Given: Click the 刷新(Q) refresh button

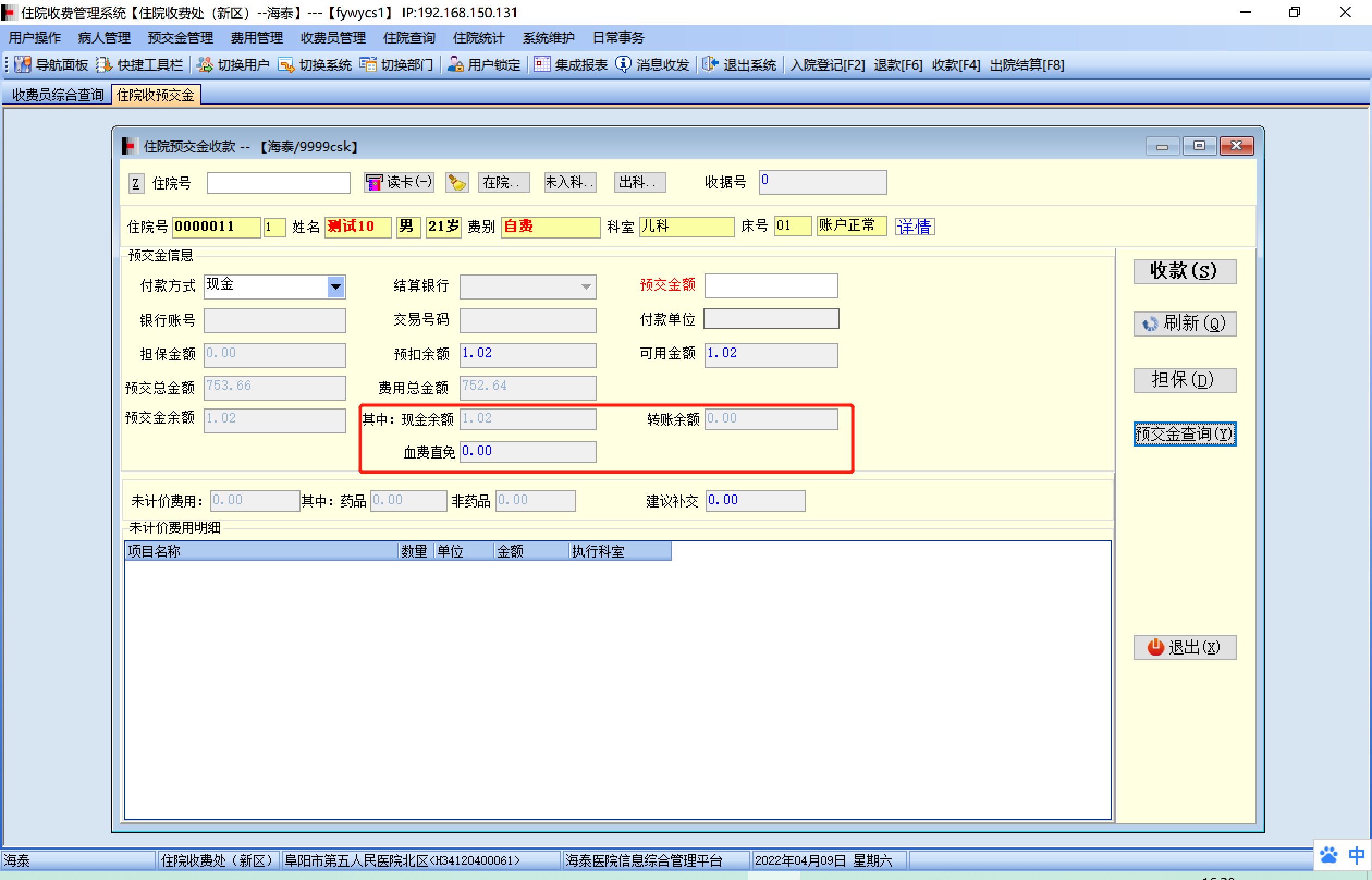Looking at the screenshot, I should pos(1184,324).
